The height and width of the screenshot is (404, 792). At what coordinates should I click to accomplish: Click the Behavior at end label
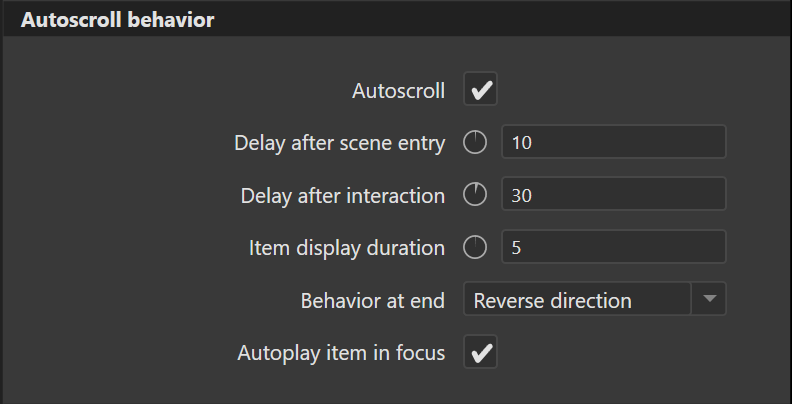coord(373,300)
